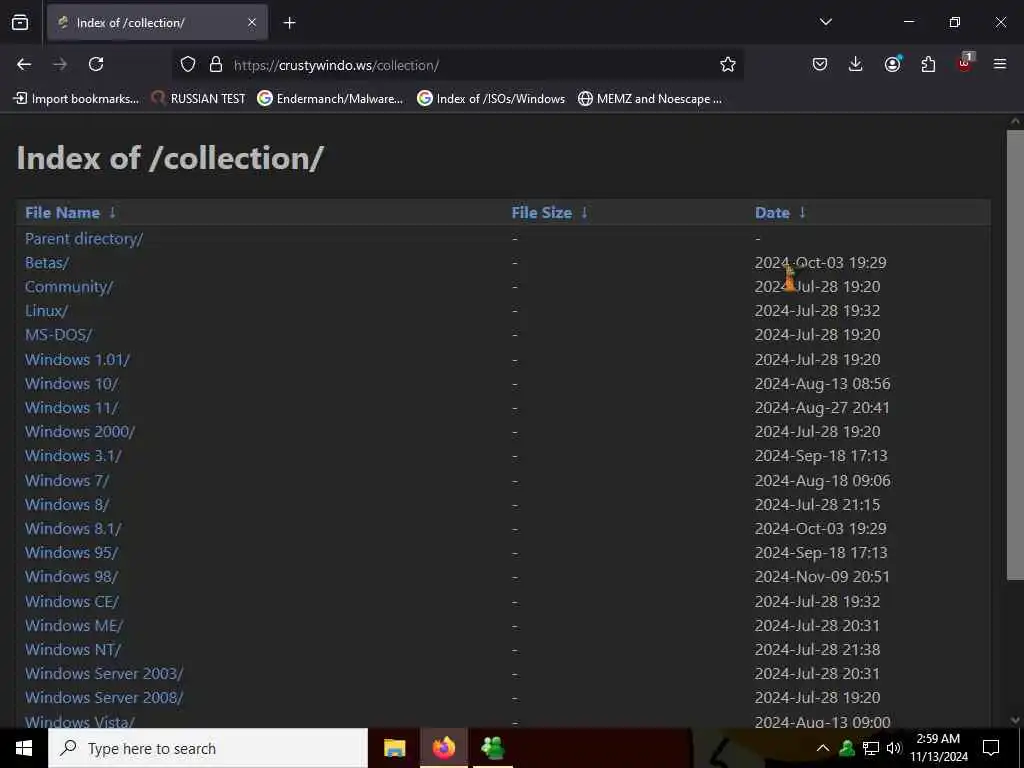Open the notification center icon
This screenshot has width=1024, height=768.
click(x=991, y=748)
